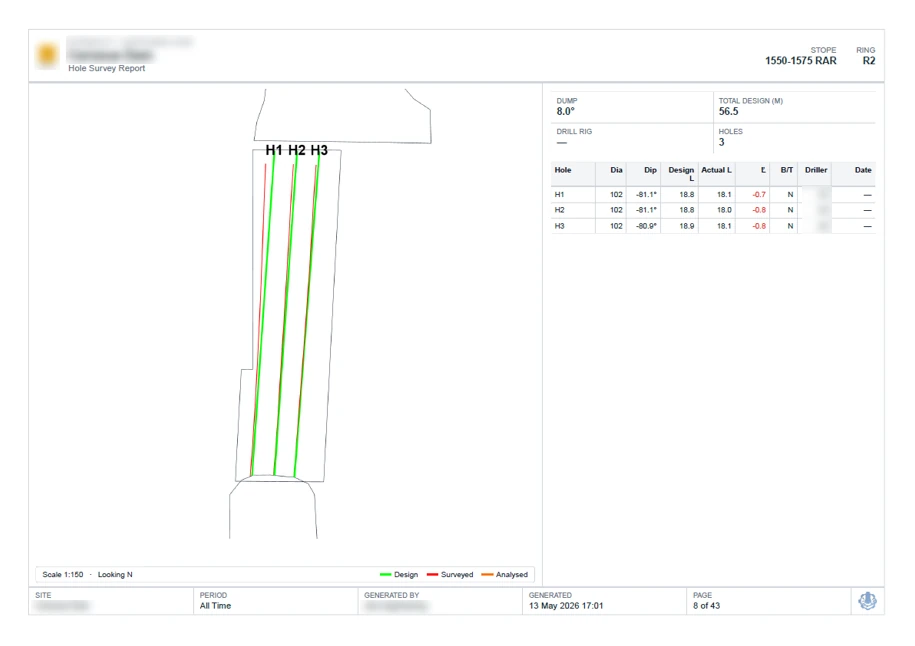Click the emblem icon in the footer corner

tap(868, 601)
